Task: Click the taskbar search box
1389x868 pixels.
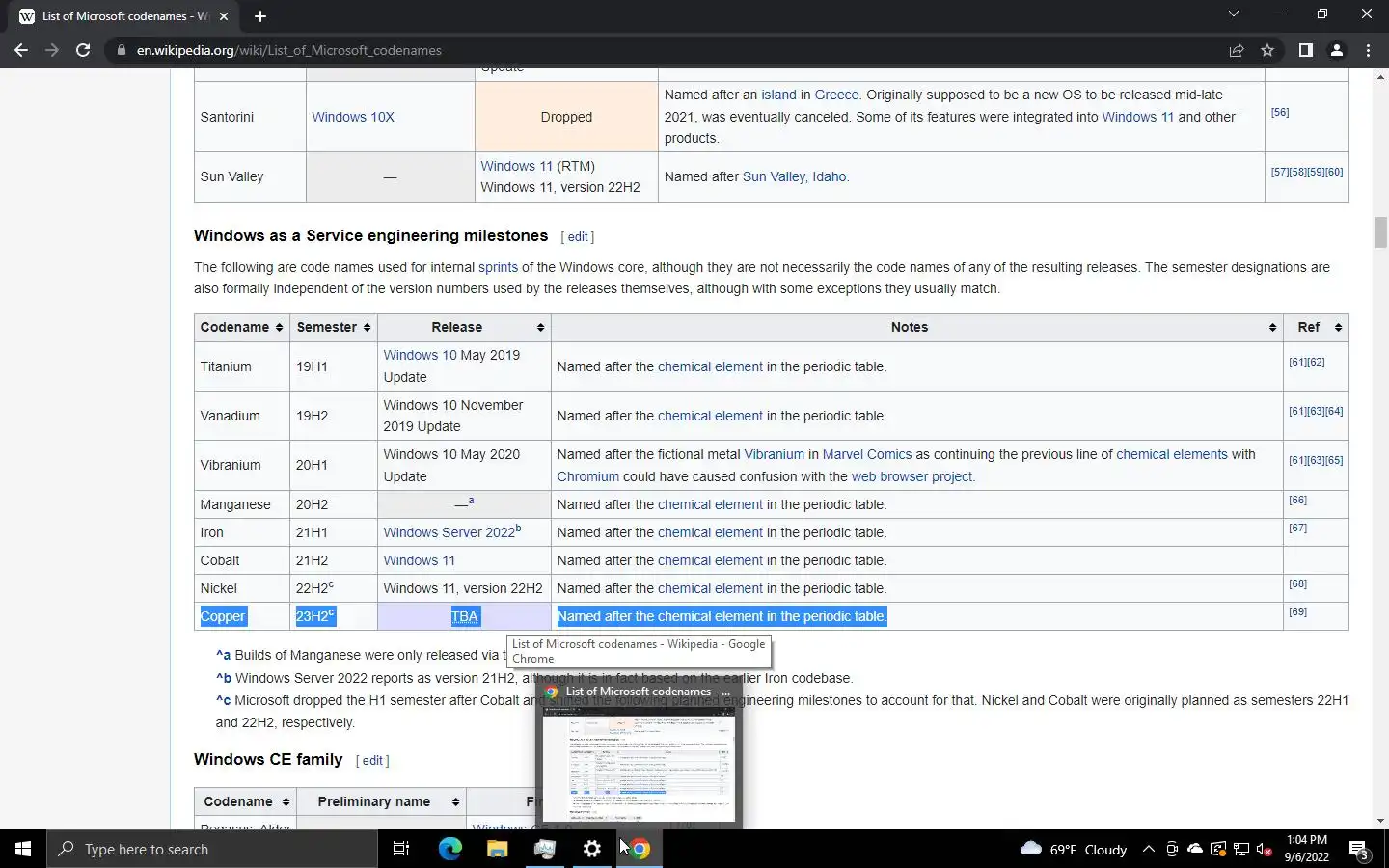Action: [212, 849]
